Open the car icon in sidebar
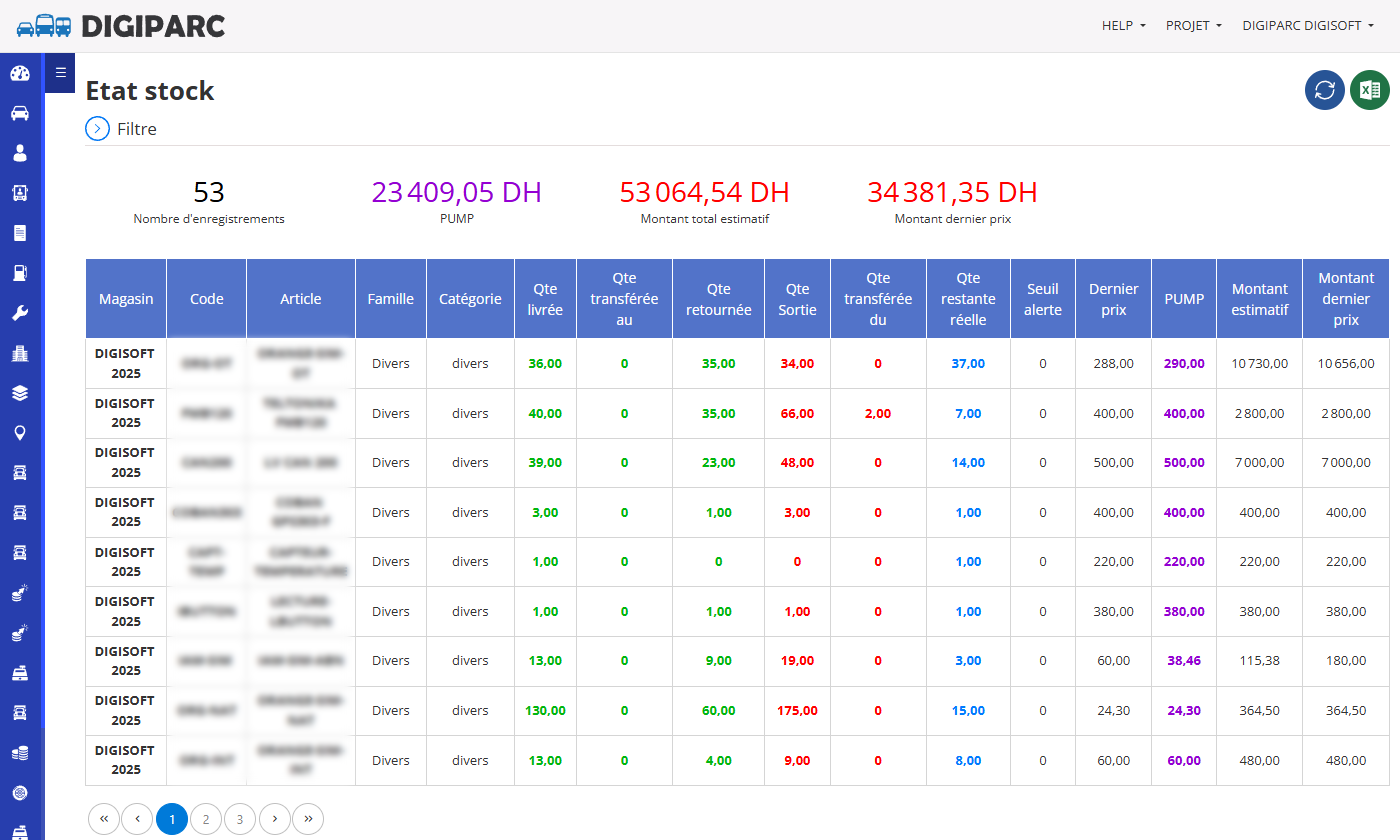Viewport: 1400px width, 840px height. (x=20, y=113)
